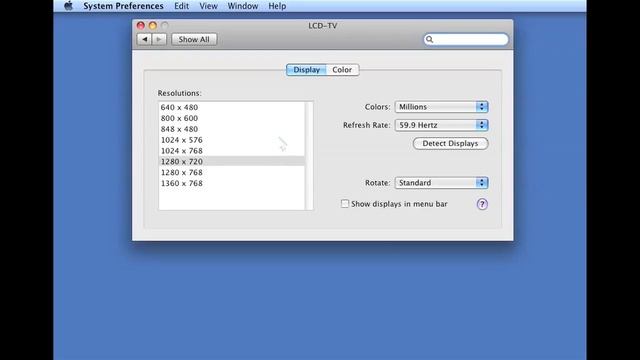The height and width of the screenshot is (360, 640).
Task: Select 1024 x 768 resolution
Action: pyautogui.click(x=231, y=151)
